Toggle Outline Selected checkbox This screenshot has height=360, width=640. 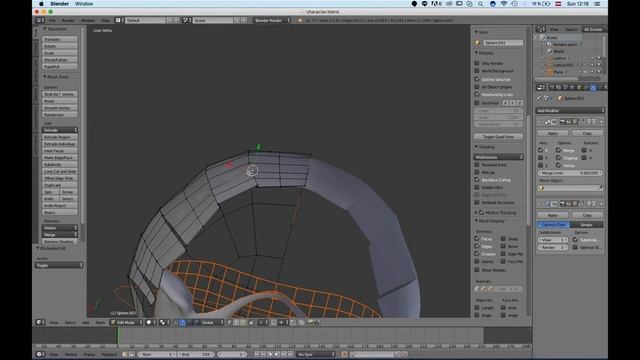[x=477, y=79]
